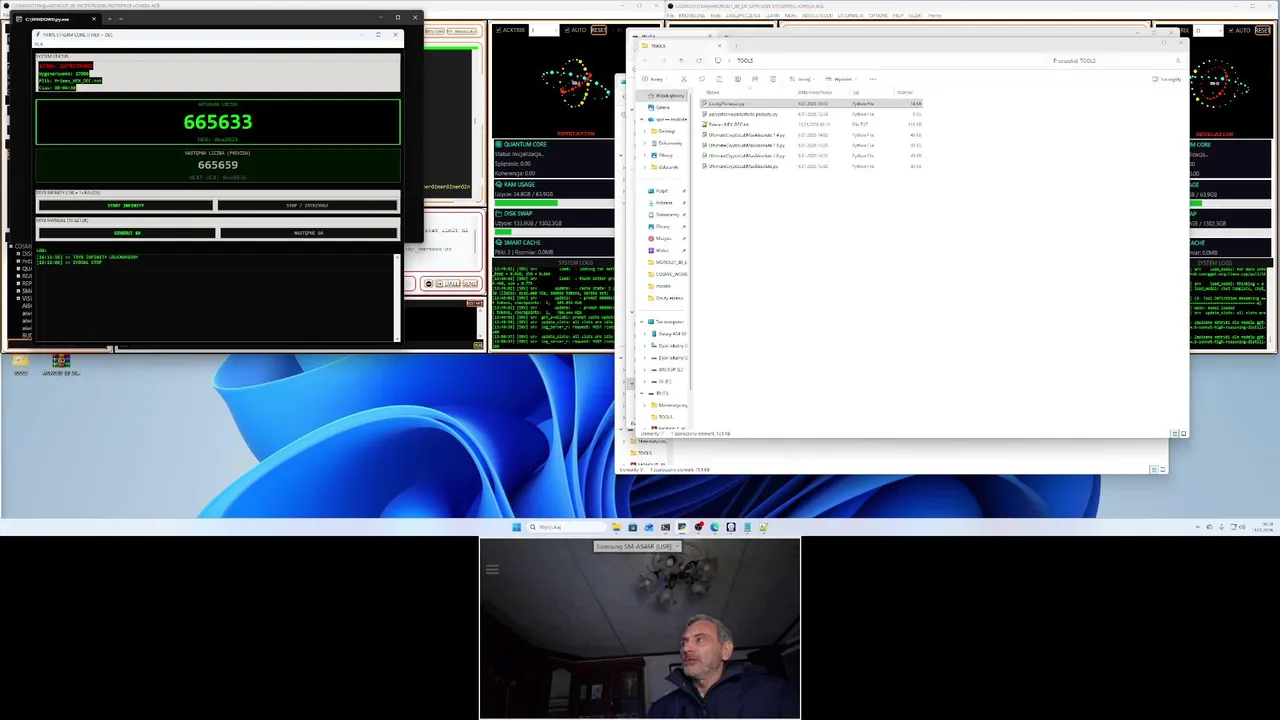This screenshot has height=720, width=1280.
Task: Click the Cut scissors icon in Explorer toolbar
Action: [684, 79]
